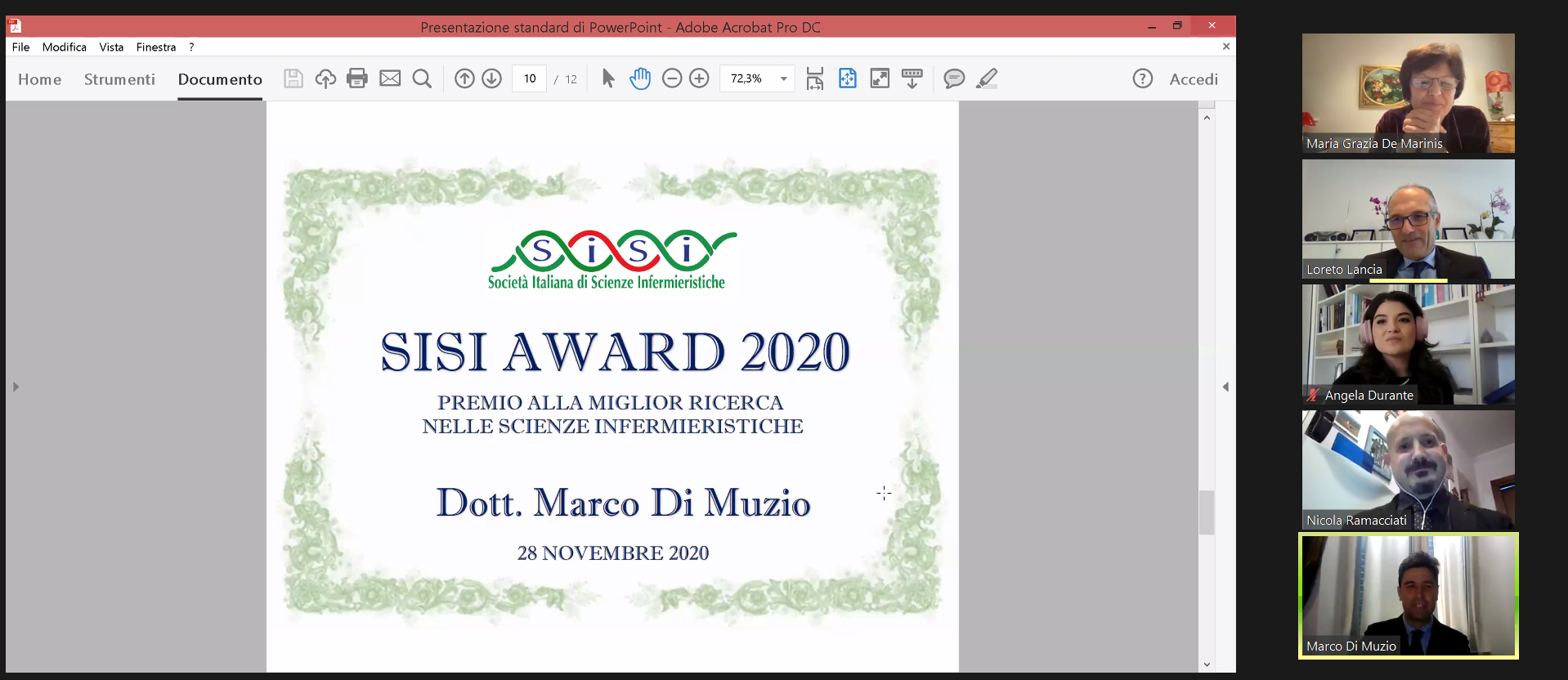Viewport: 1568px width, 680px height.
Task: Select Maria Grazia De Marinis video tile
Action: [x=1408, y=93]
